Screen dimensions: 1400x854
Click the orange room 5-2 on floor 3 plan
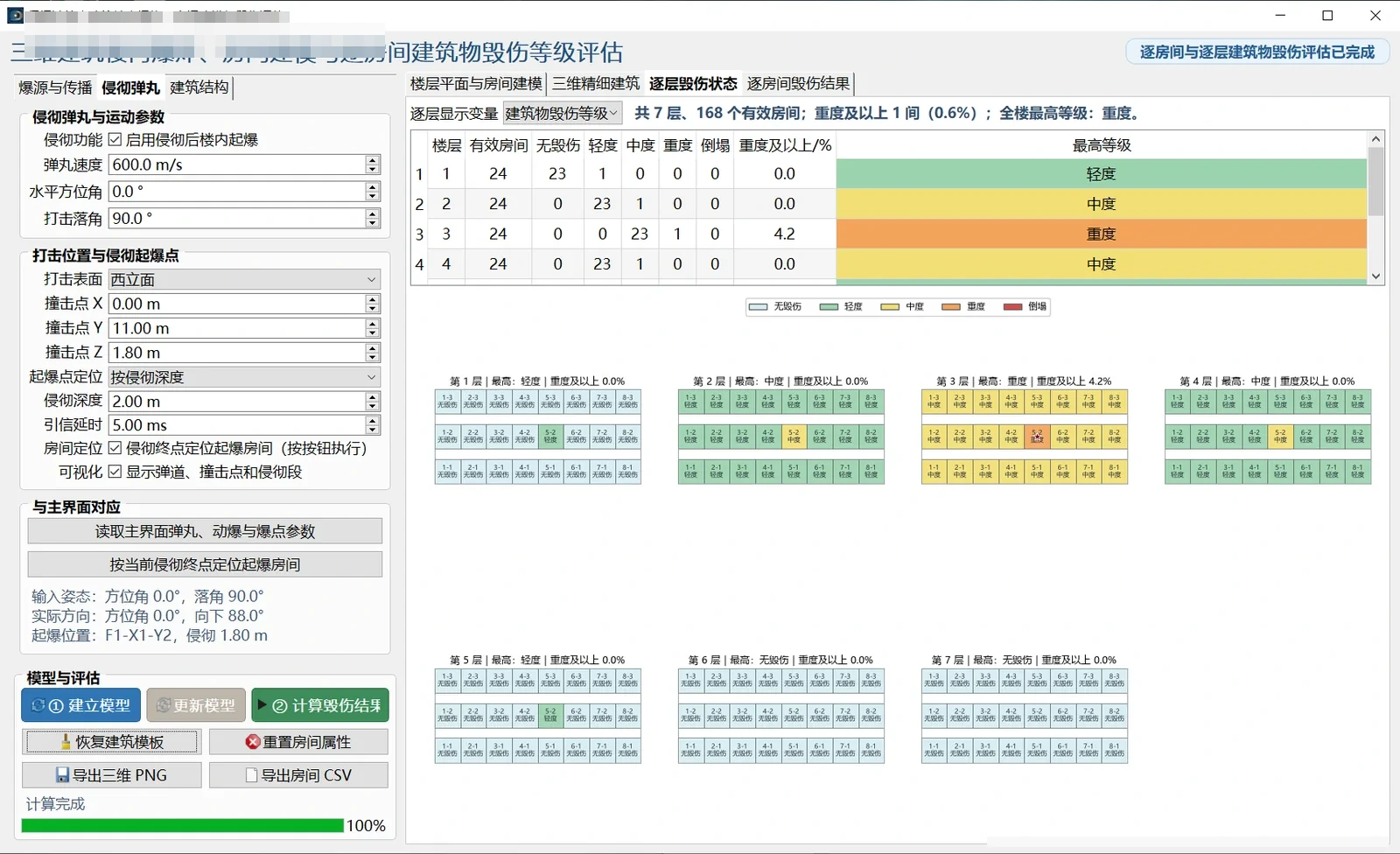click(x=1037, y=436)
